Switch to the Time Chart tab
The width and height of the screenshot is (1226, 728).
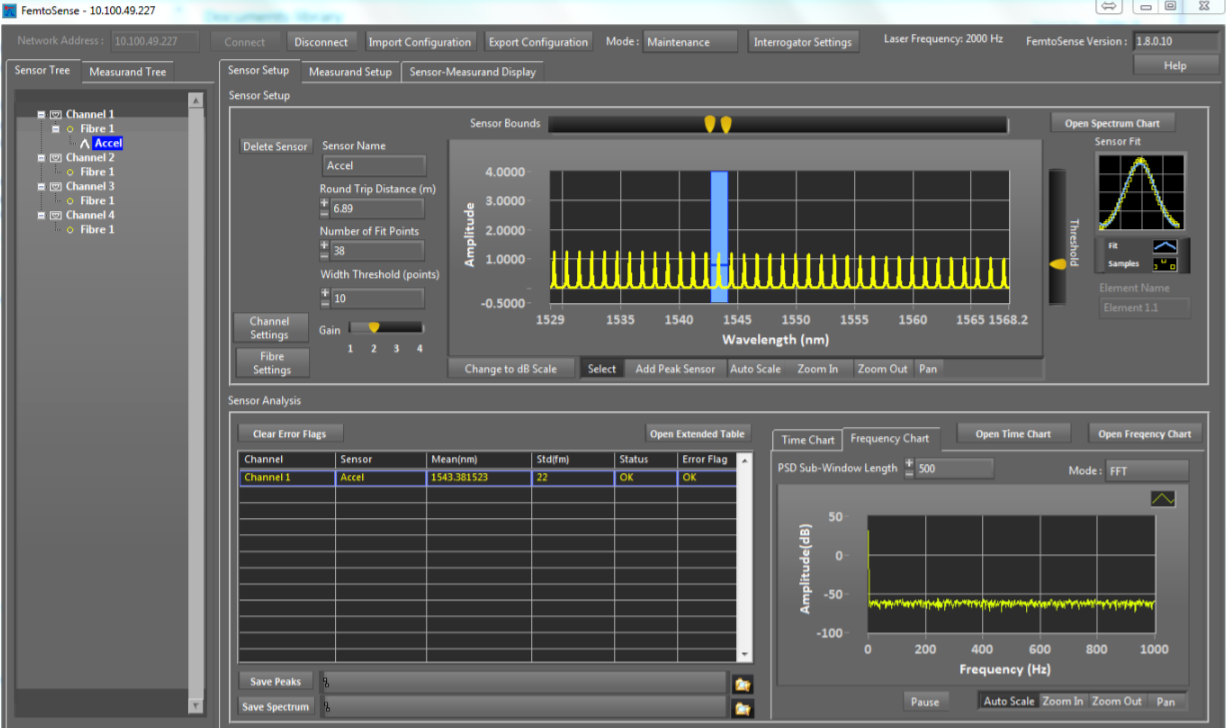pyautogui.click(x=807, y=440)
